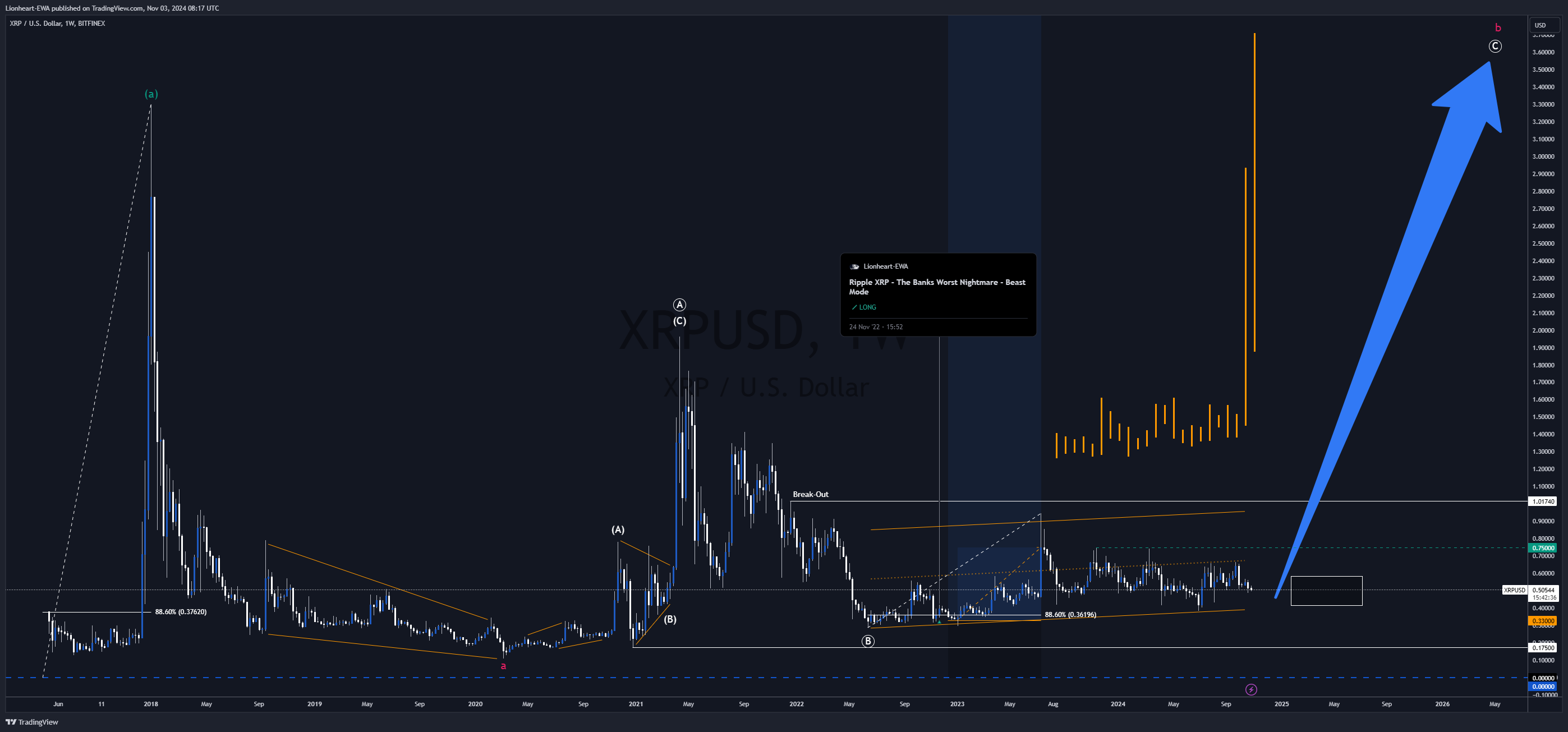Click the blue 0.00000 price label

pyautogui.click(x=1543, y=687)
